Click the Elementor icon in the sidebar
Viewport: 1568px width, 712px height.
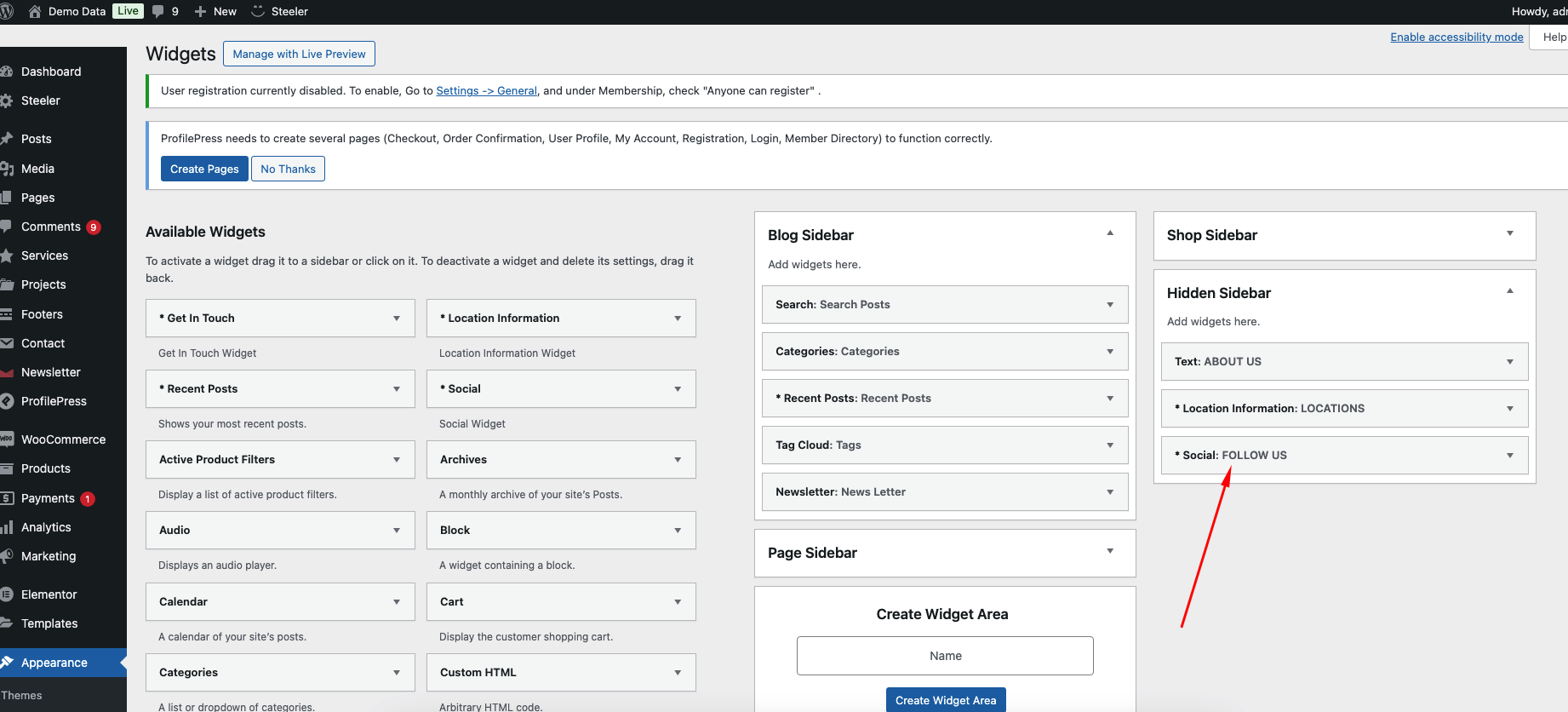click(7, 594)
